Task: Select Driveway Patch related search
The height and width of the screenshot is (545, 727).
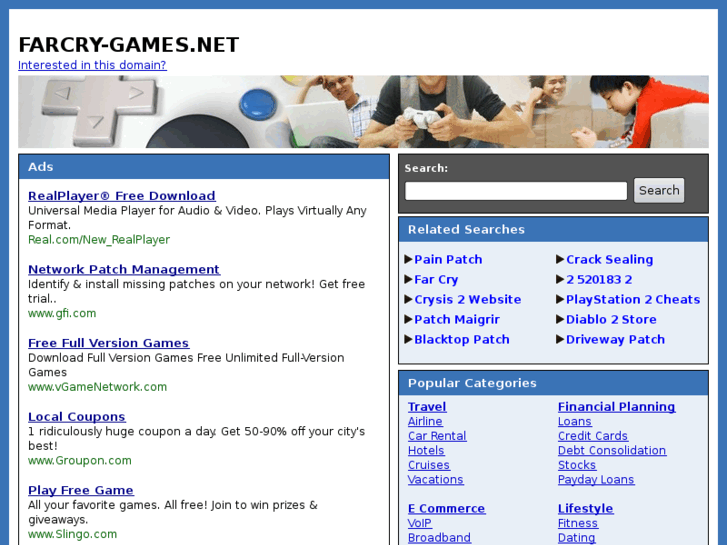Action: (x=615, y=340)
